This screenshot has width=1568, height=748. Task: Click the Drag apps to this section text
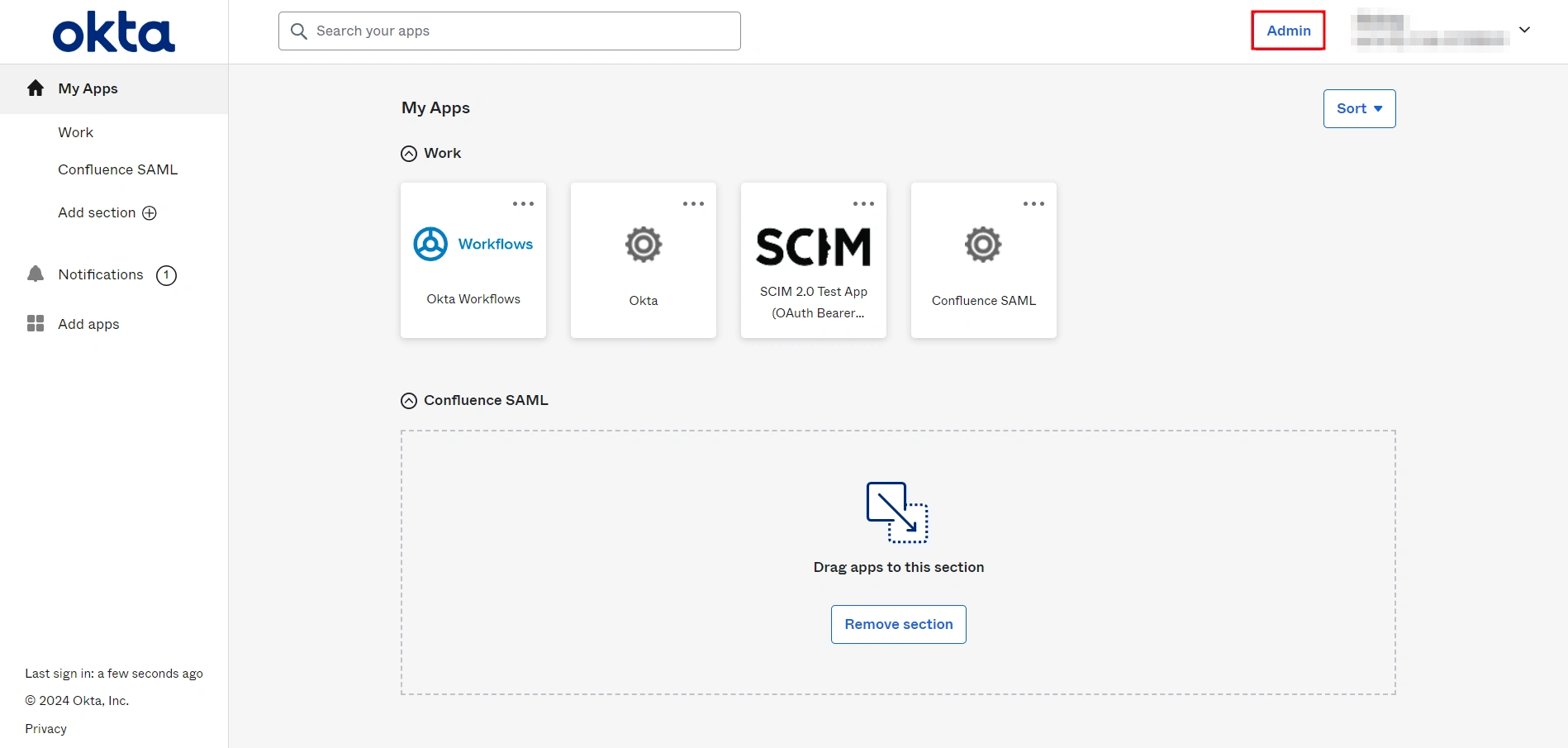coord(899,567)
